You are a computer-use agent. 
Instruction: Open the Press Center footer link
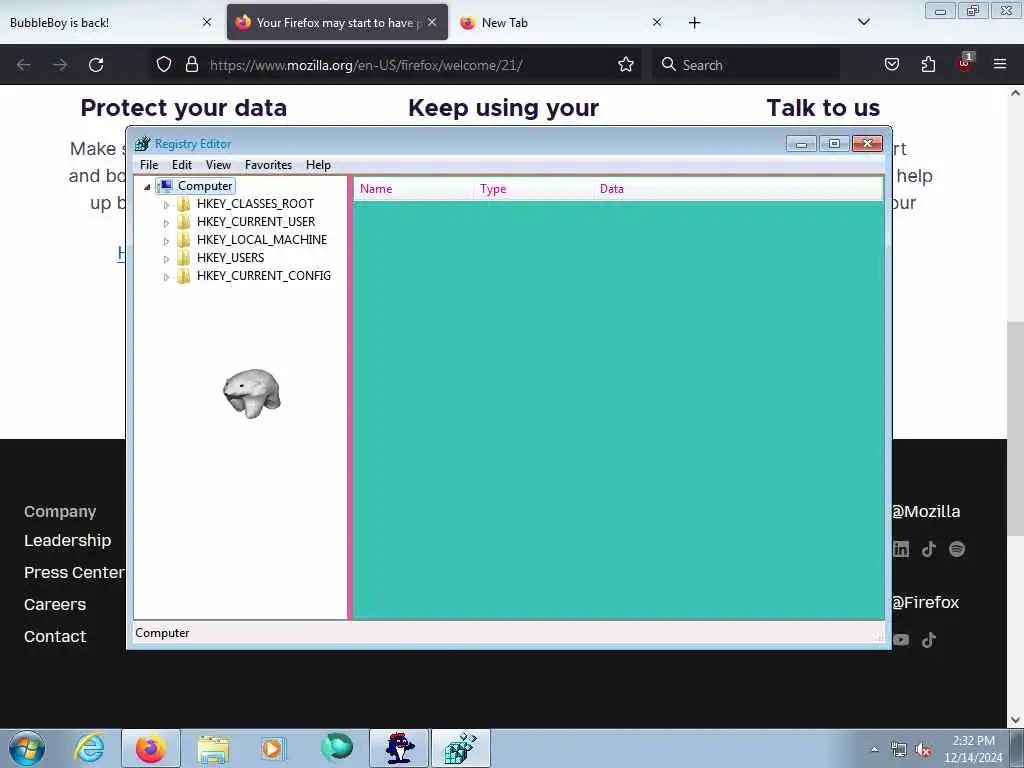[74, 573]
